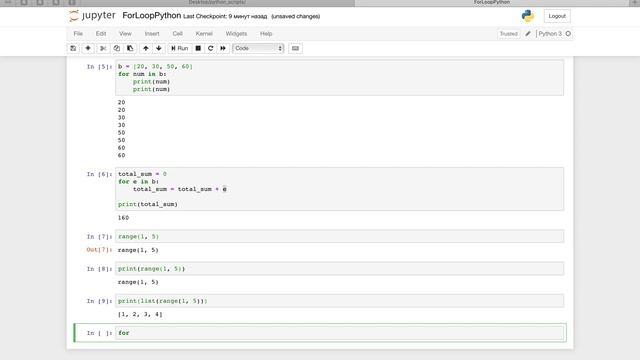Image resolution: width=640 pixels, height=360 pixels.
Task: Click the In [8] prompt label
Action: [99, 269]
